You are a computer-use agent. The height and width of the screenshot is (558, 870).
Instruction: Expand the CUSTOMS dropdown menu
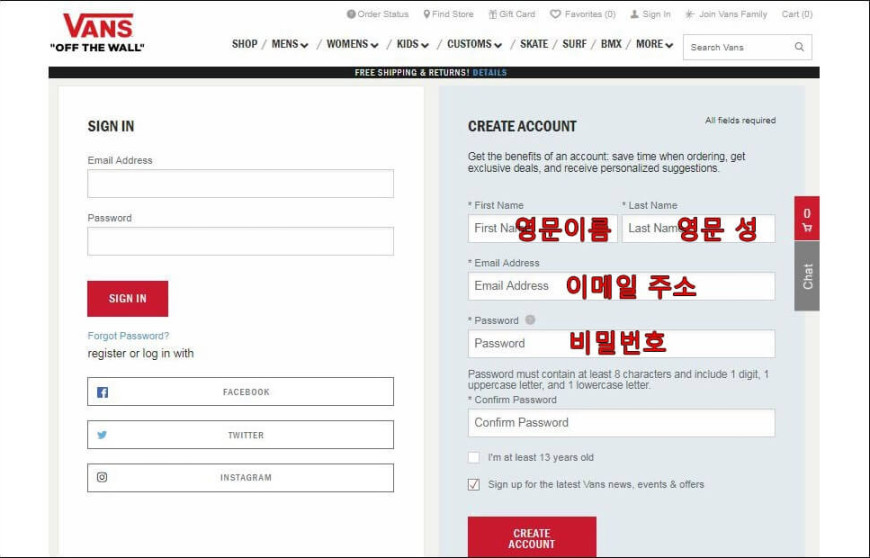pyautogui.click(x=474, y=44)
